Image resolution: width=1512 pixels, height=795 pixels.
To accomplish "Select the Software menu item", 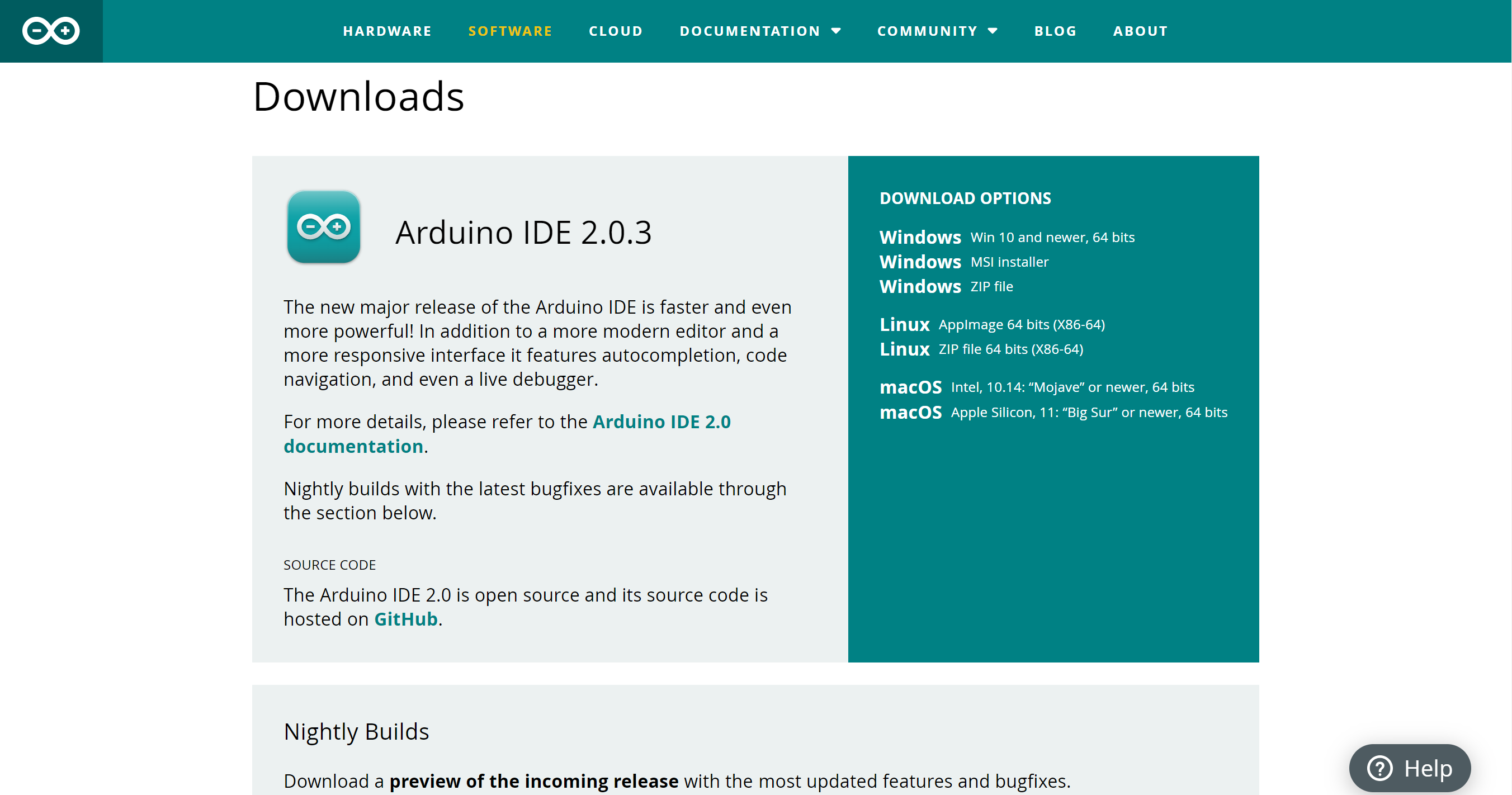I will pyautogui.click(x=511, y=31).
